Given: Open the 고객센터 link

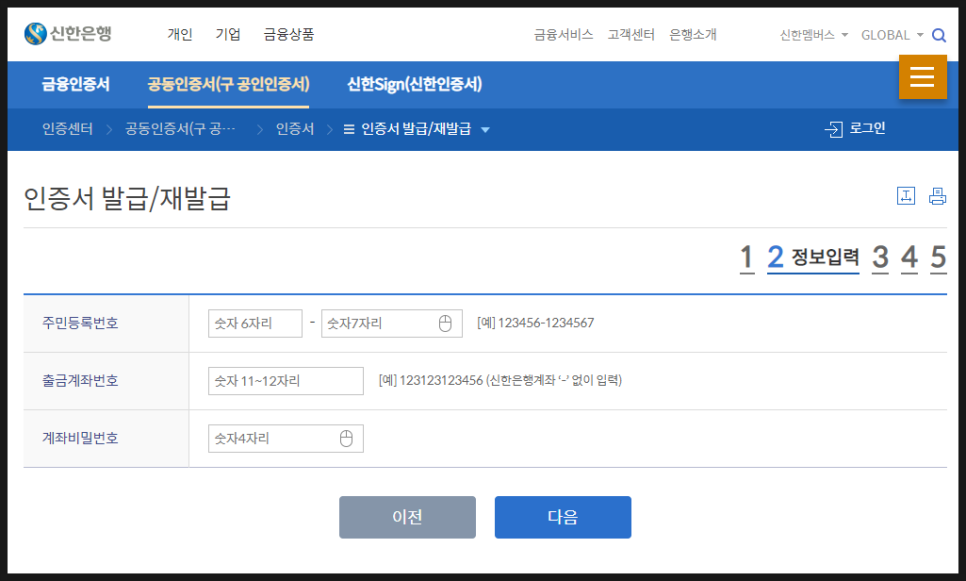Looking at the screenshot, I should [630, 33].
